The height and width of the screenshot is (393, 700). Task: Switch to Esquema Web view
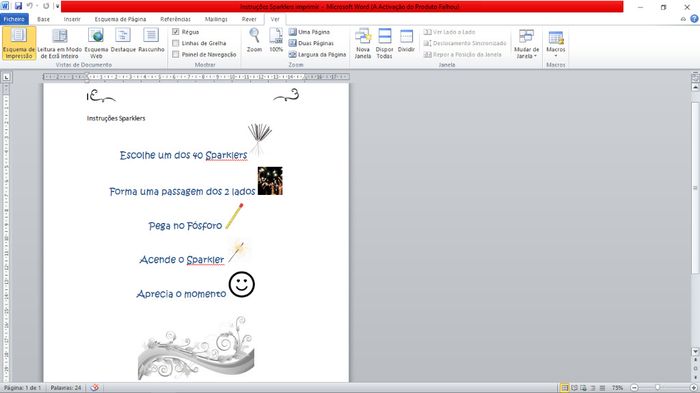(x=96, y=43)
